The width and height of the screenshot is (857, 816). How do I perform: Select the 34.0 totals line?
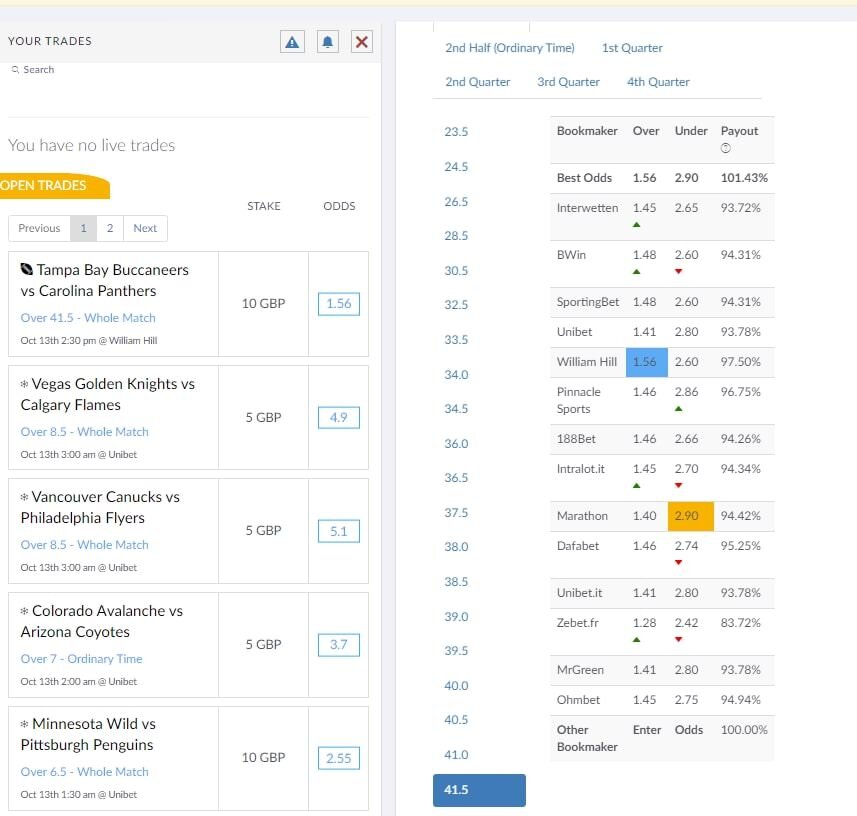click(456, 374)
